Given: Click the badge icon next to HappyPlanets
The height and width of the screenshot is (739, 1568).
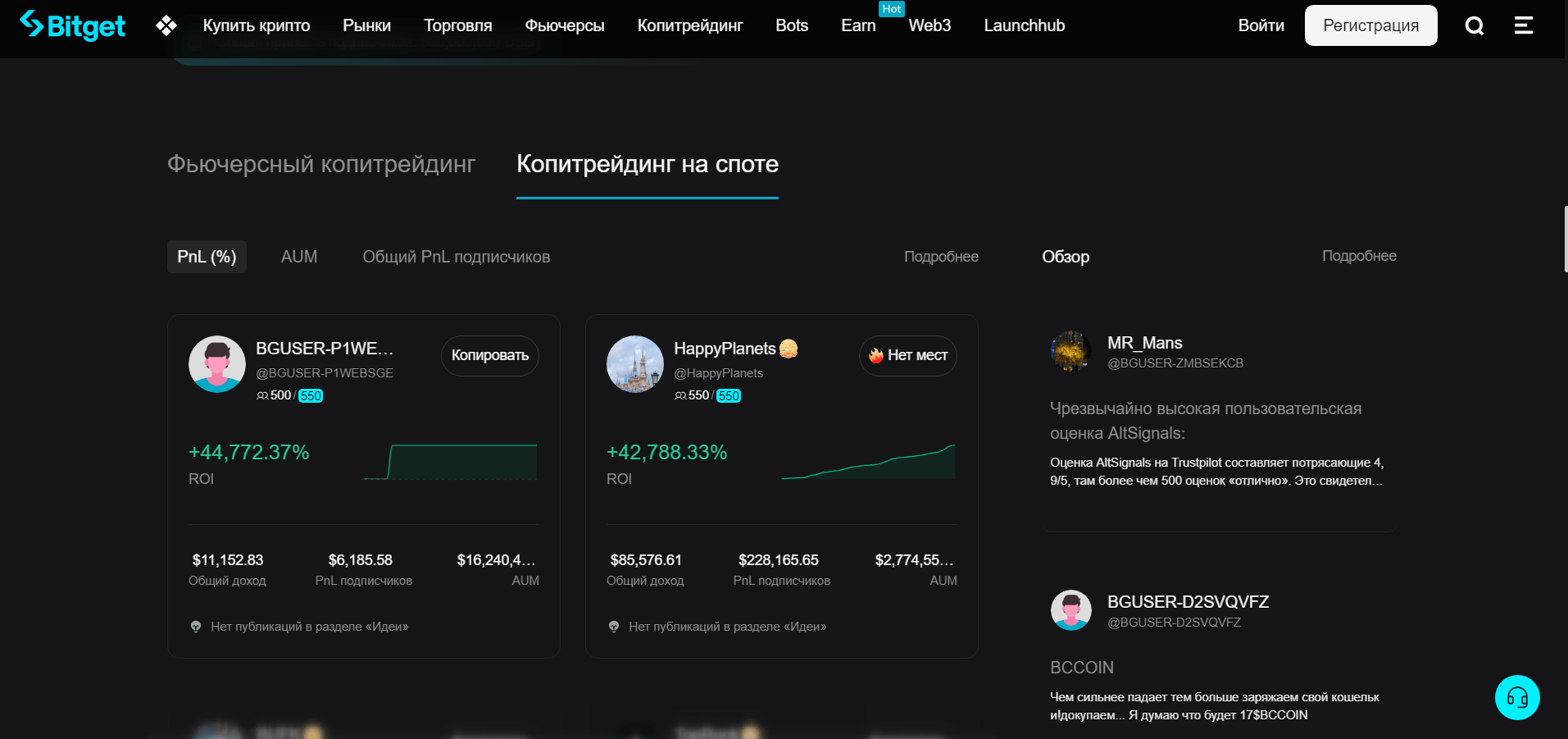Looking at the screenshot, I should (x=789, y=349).
